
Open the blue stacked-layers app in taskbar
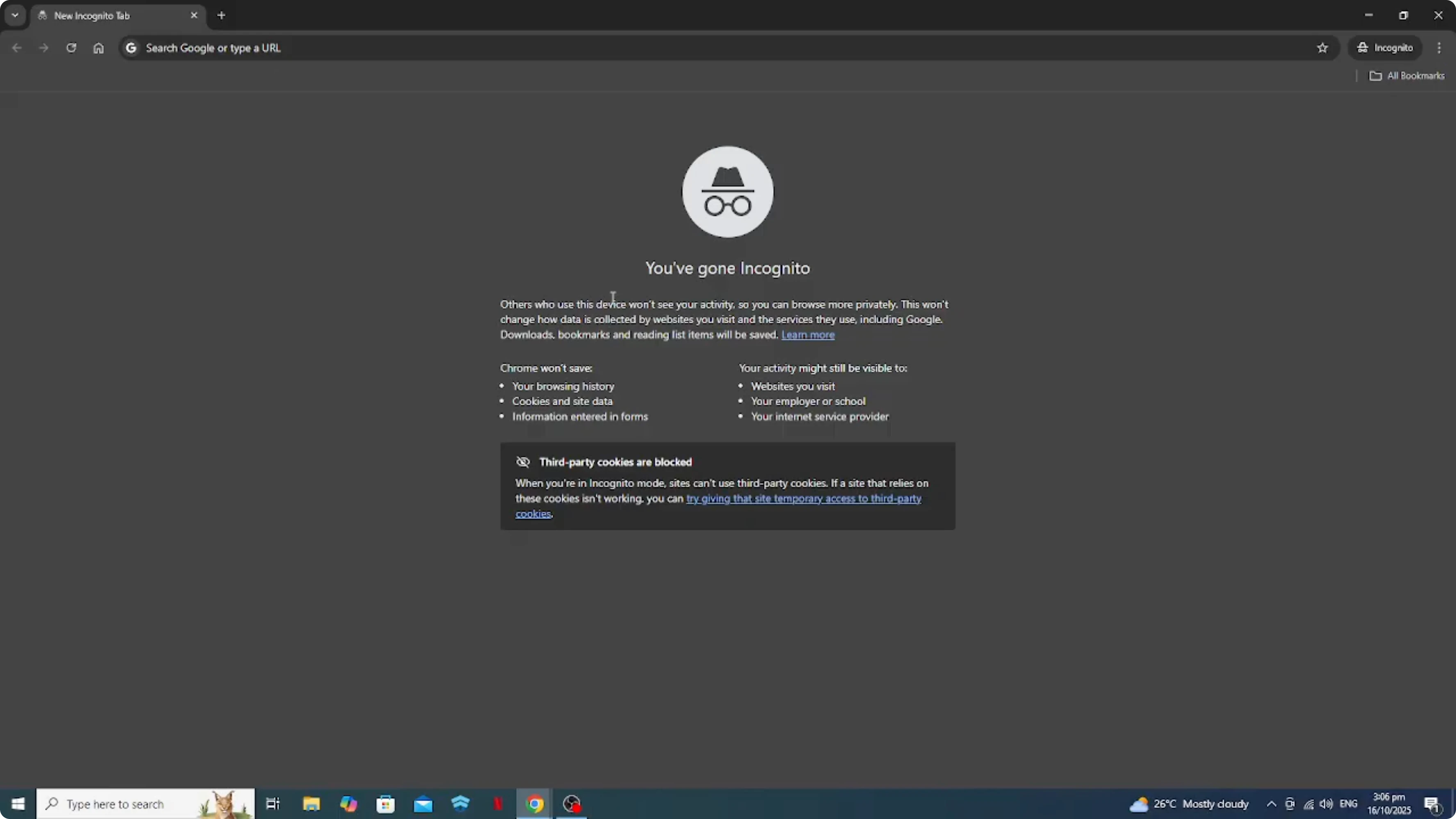coord(461,804)
